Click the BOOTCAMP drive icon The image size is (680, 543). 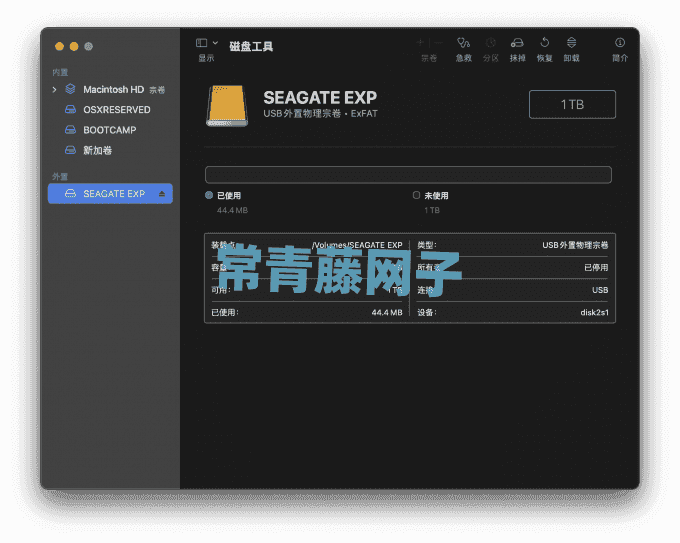pyautogui.click(x=70, y=130)
